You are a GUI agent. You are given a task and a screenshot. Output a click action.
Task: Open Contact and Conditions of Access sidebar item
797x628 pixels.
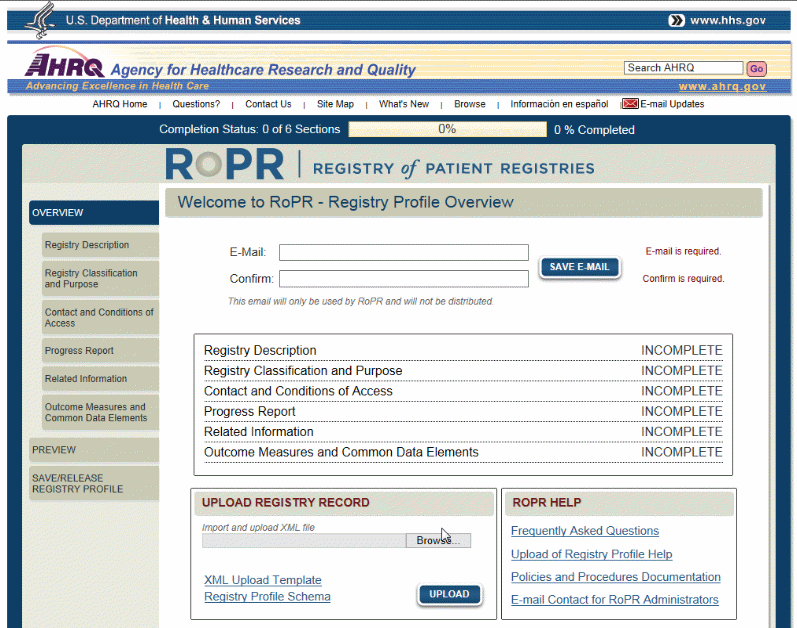(x=100, y=318)
